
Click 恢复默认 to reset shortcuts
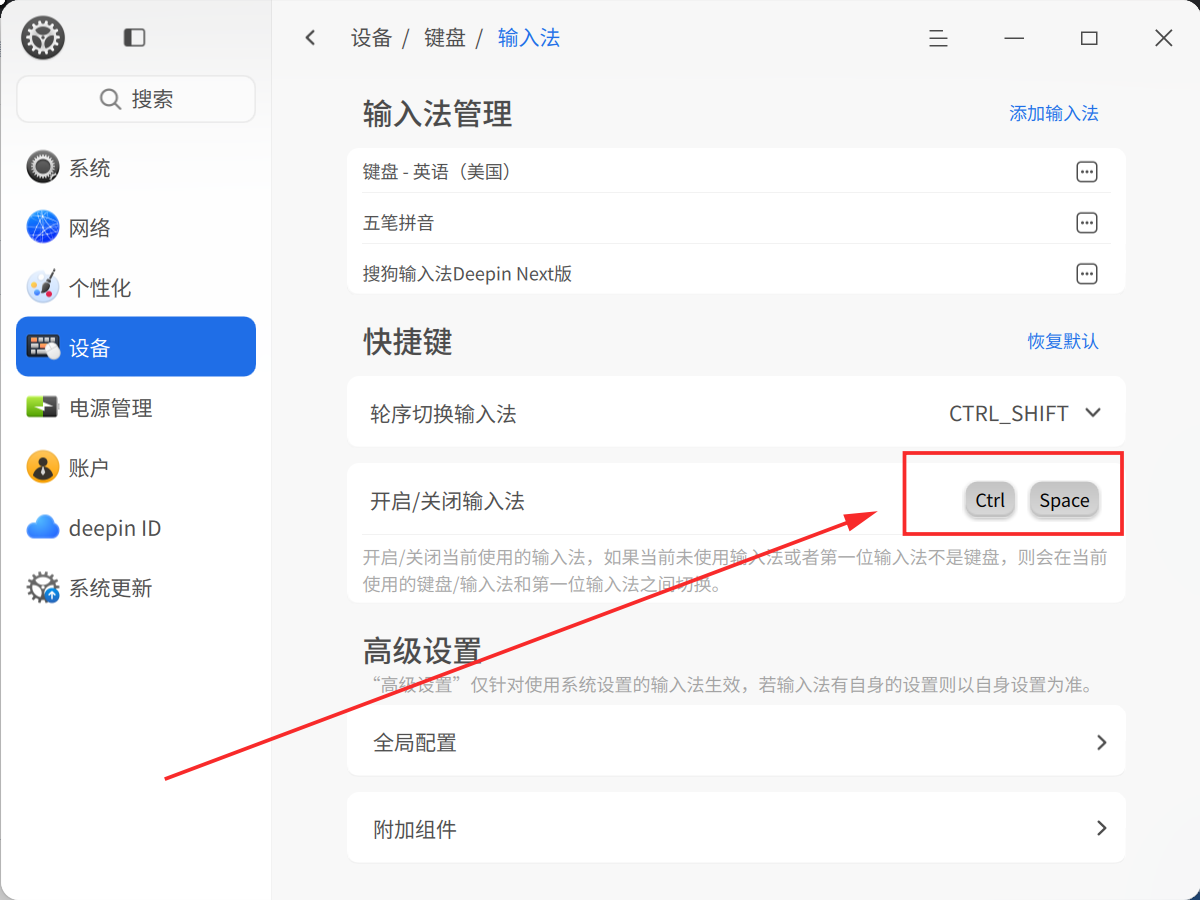[1063, 341]
